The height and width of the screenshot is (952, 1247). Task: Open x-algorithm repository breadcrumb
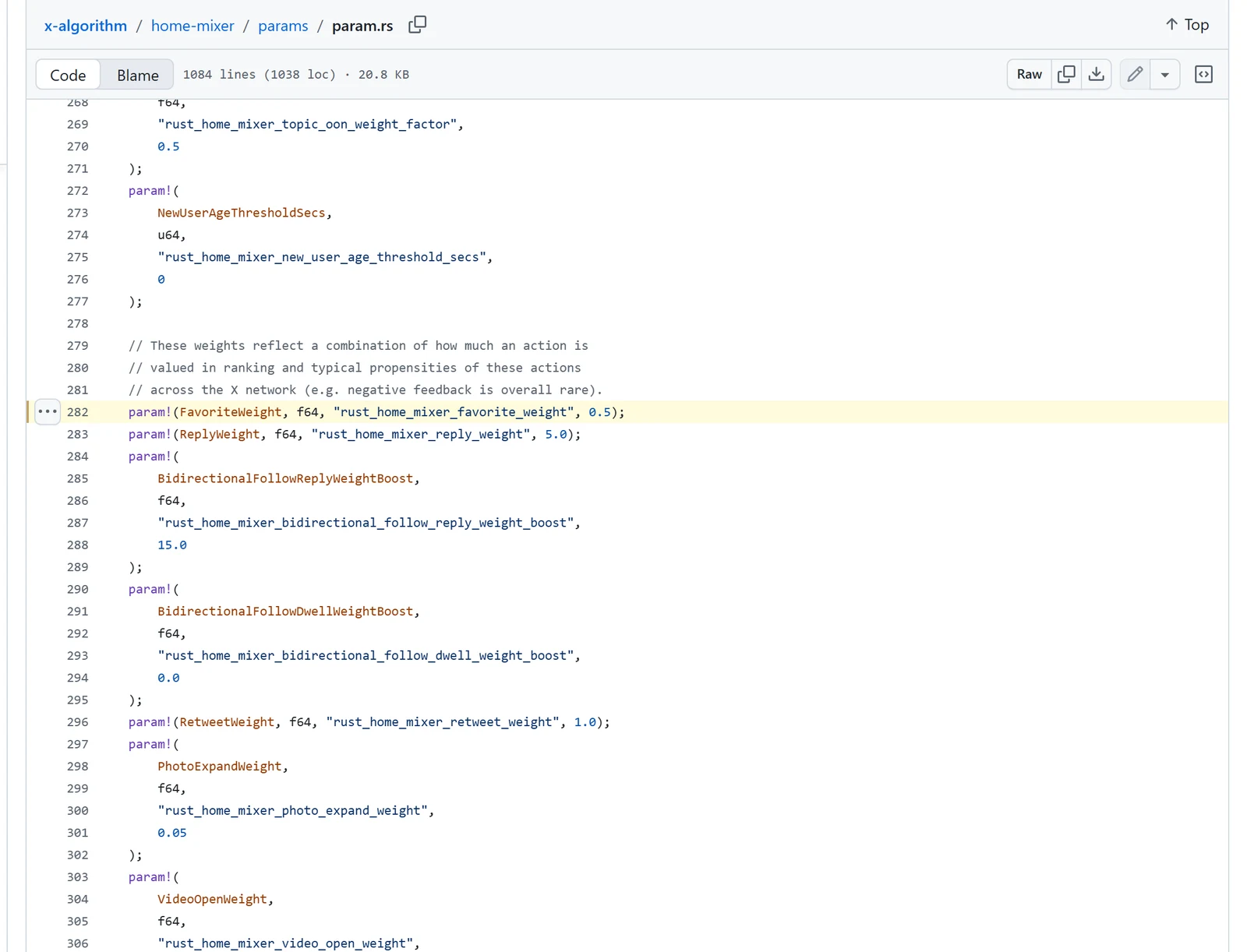[86, 26]
